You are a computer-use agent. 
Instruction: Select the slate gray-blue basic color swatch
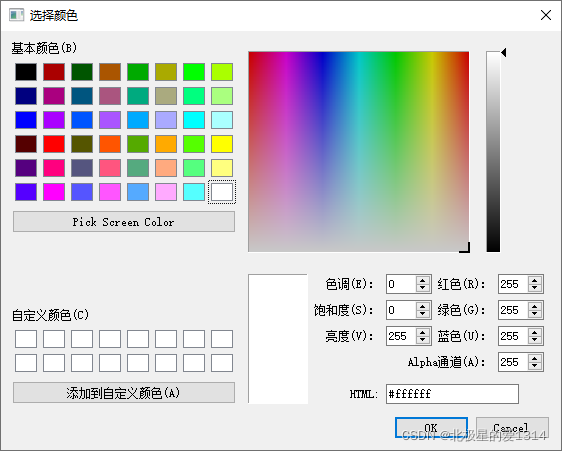pos(82,168)
